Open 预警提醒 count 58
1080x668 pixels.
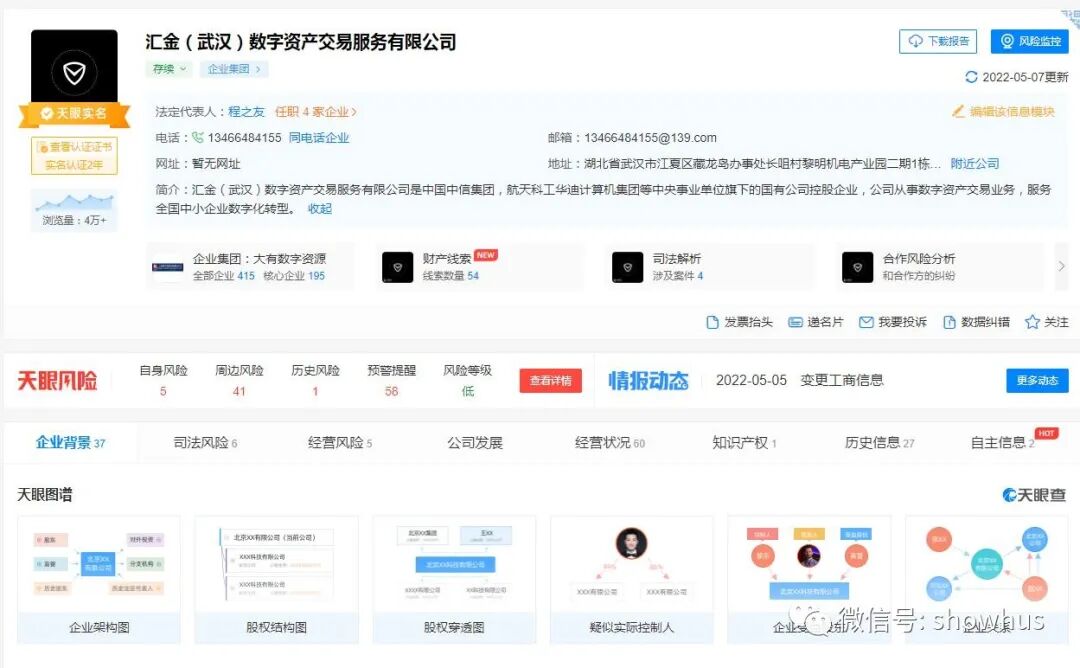(391, 391)
